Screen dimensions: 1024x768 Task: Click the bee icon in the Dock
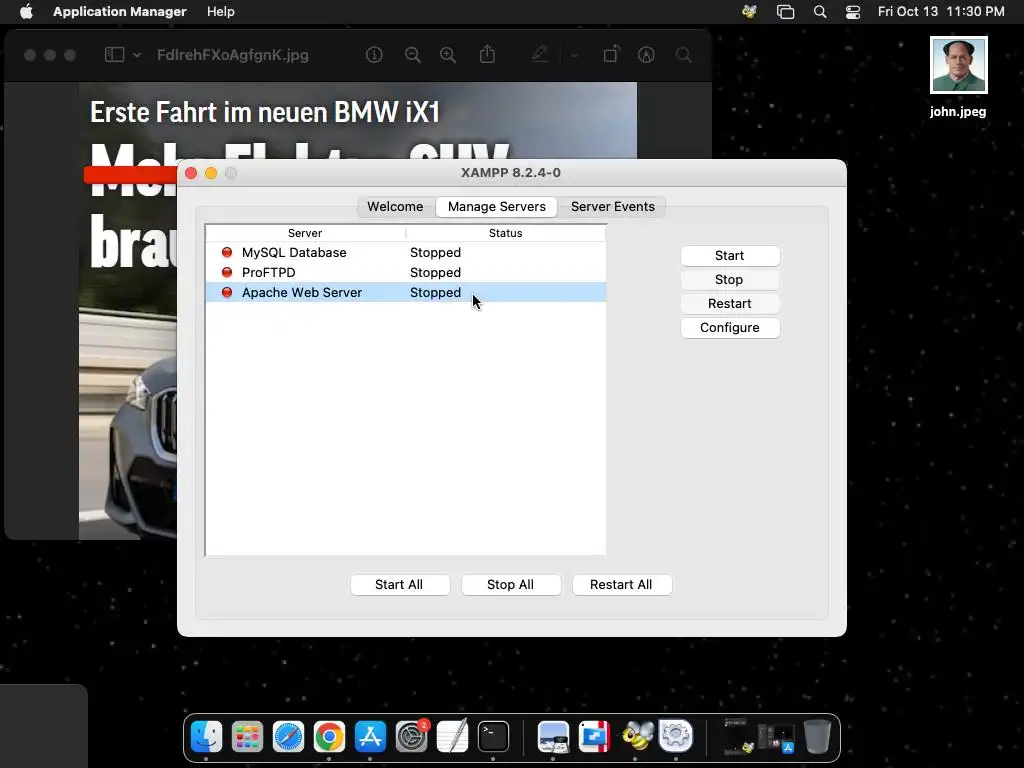(x=635, y=737)
